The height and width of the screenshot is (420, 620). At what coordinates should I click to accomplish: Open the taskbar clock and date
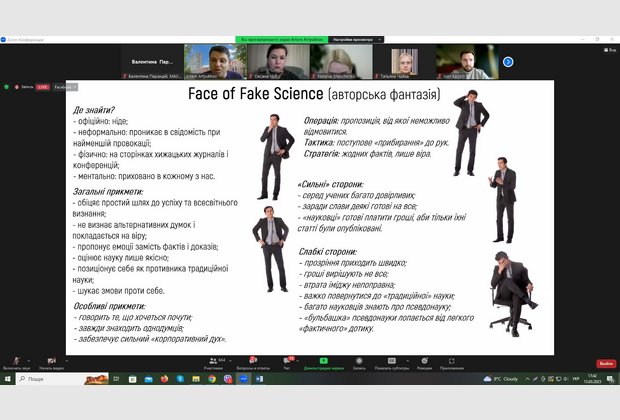(592, 379)
